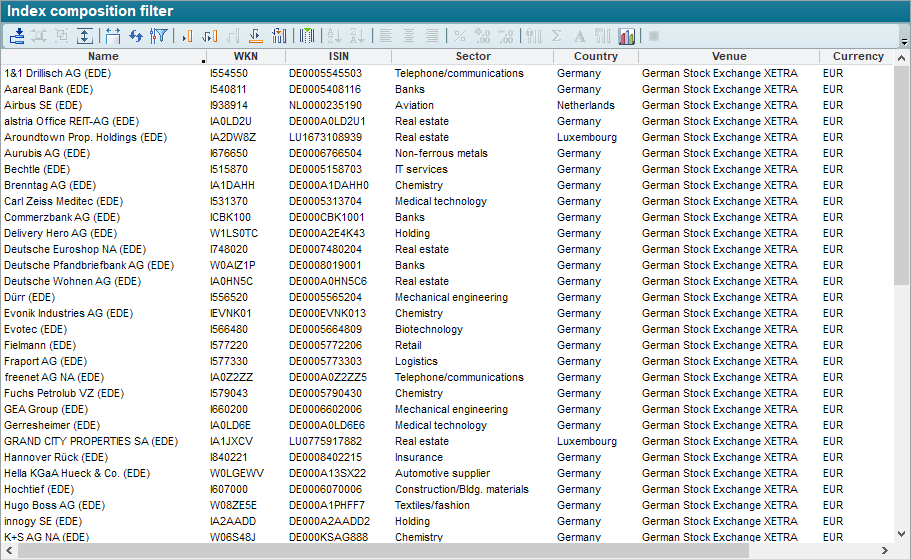Click the blue column-width bracket toolbar icon
The height and width of the screenshot is (560, 911).
[x=112, y=36]
